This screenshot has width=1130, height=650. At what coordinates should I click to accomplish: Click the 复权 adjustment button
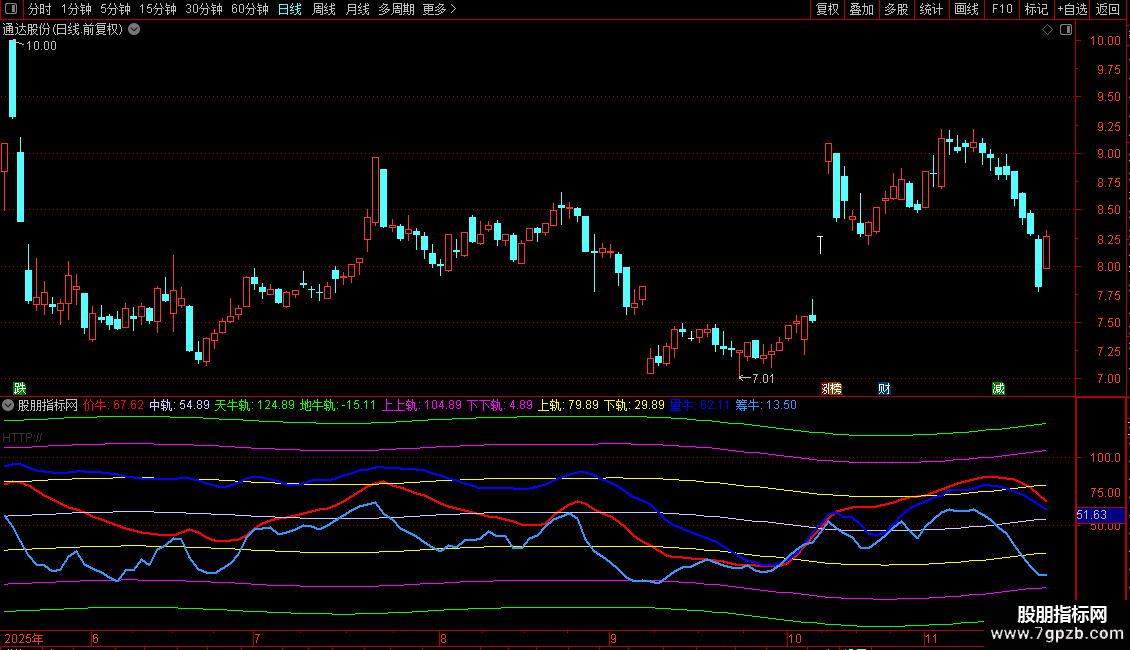tap(827, 10)
